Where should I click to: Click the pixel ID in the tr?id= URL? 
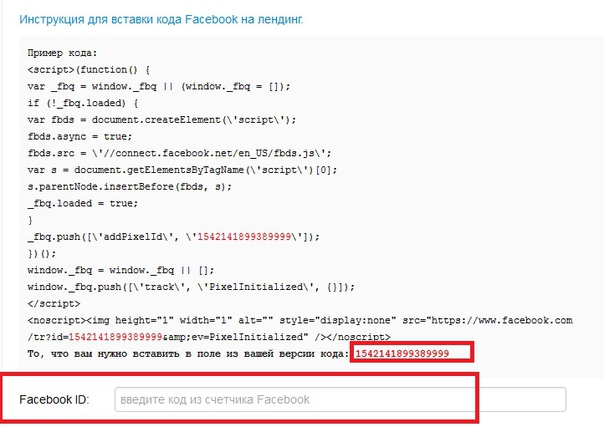pyautogui.click(x=115, y=337)
